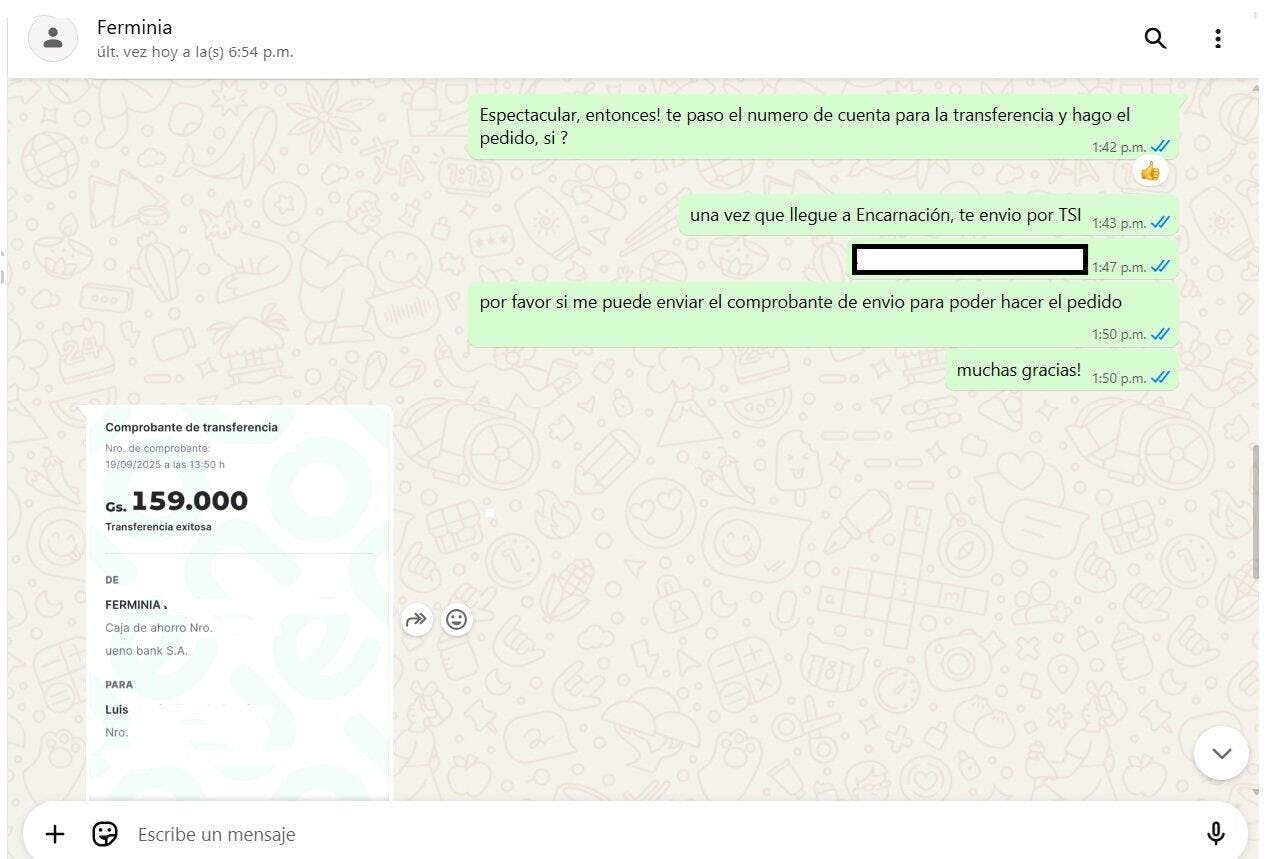Click the 'últ. vez hoy' status text
This screenshot has height=859, width=1269.
(195, 52)
